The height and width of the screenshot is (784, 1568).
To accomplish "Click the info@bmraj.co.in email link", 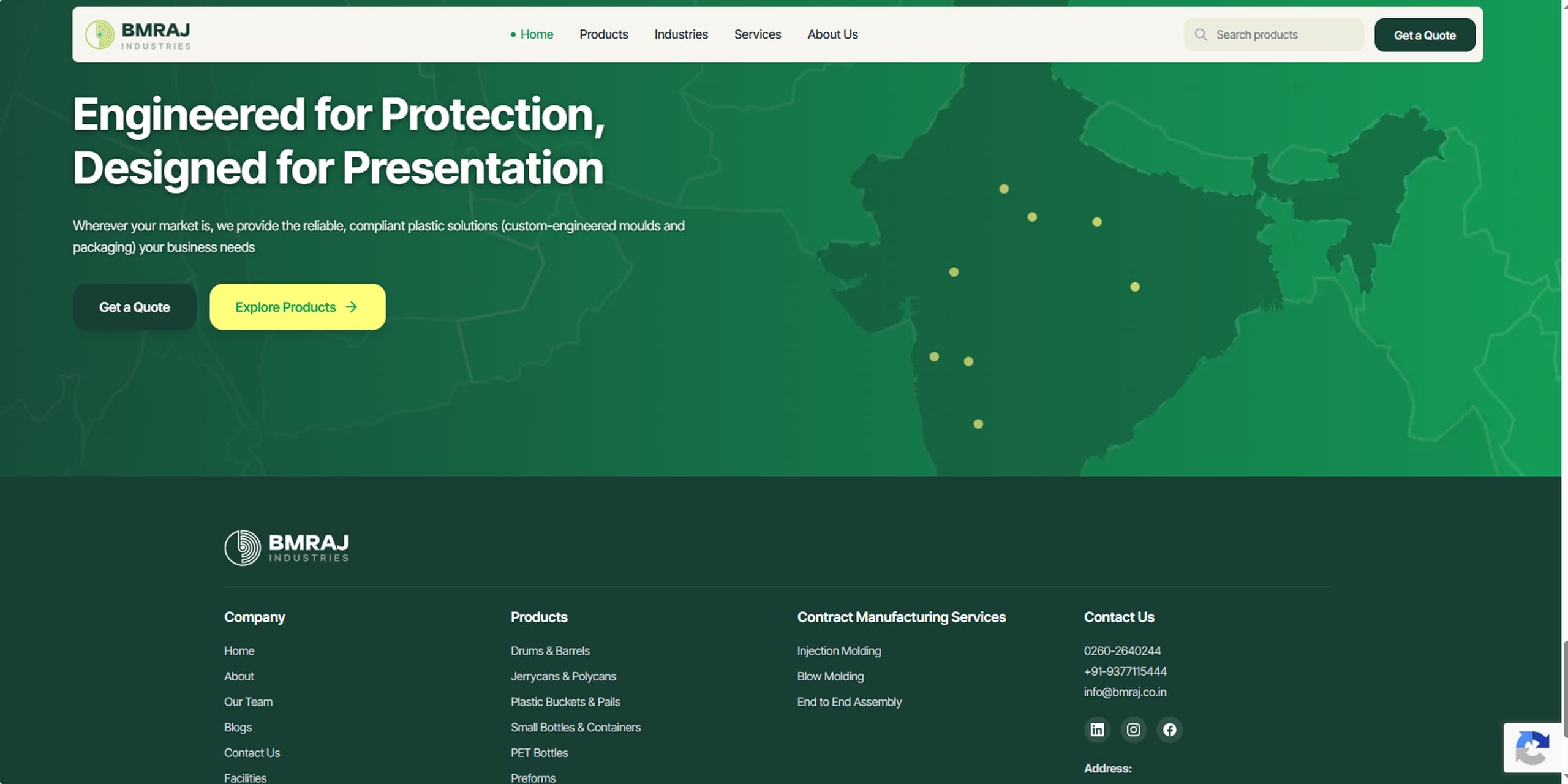I will [x=1125, y=692].
